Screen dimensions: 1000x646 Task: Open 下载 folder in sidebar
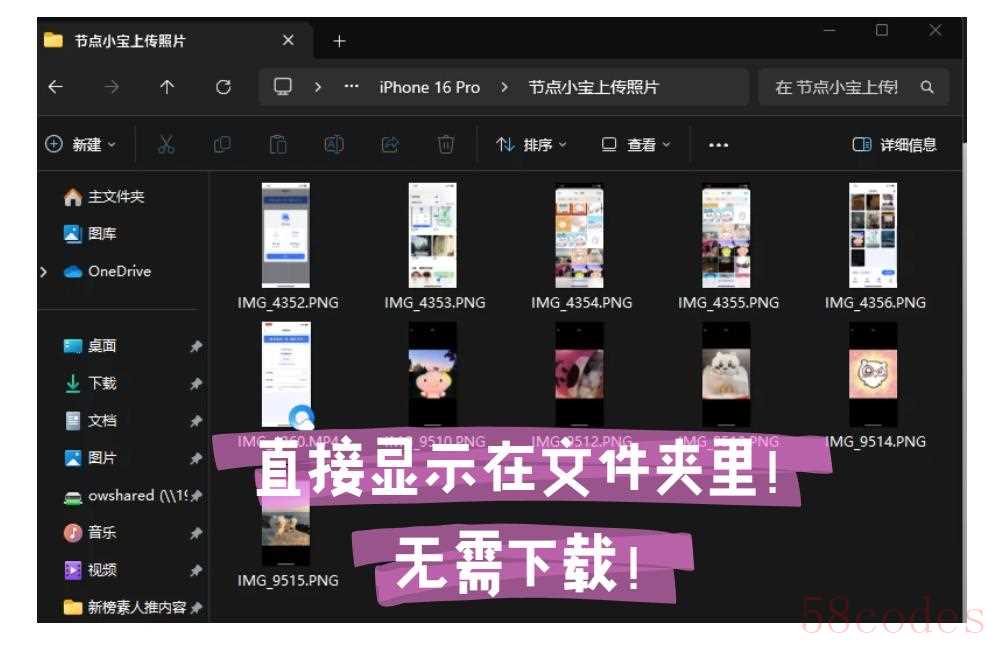point(102,383)
